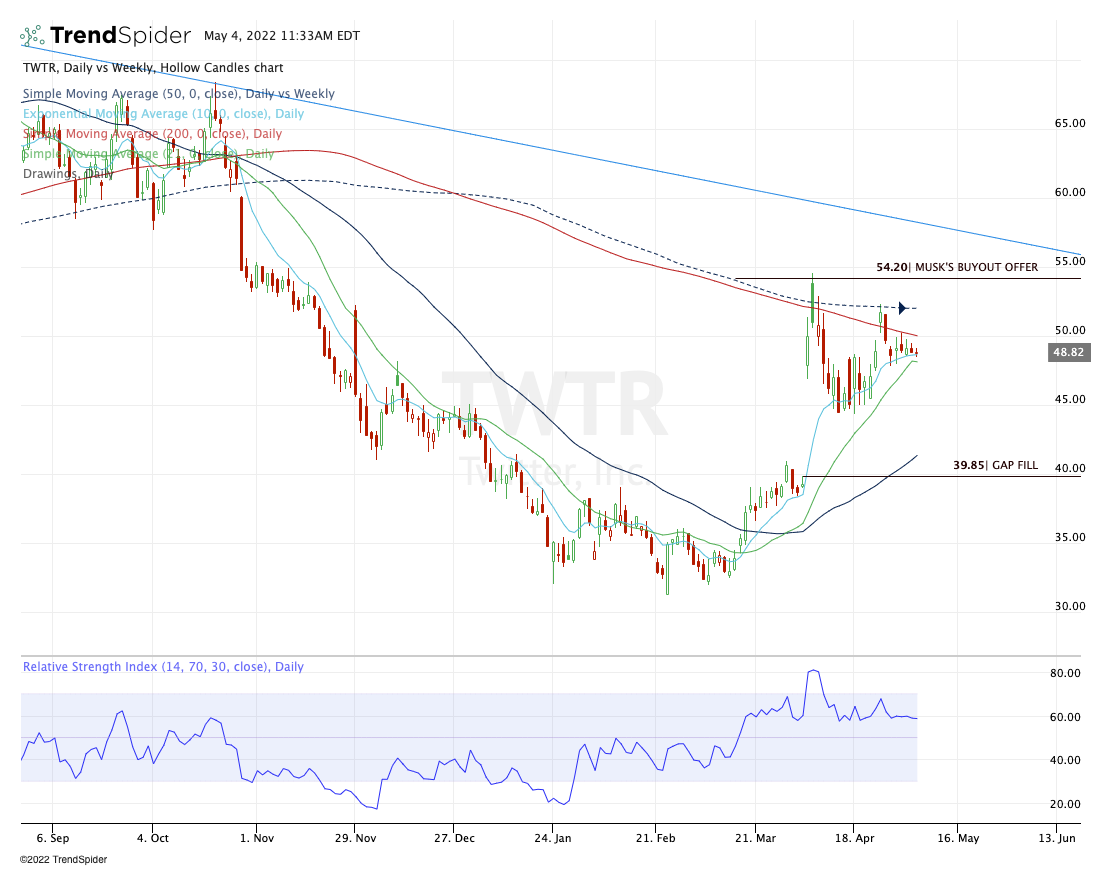1111x869 pixels.
Task: Click the 45.00 price axis label
Action: 1070,399
